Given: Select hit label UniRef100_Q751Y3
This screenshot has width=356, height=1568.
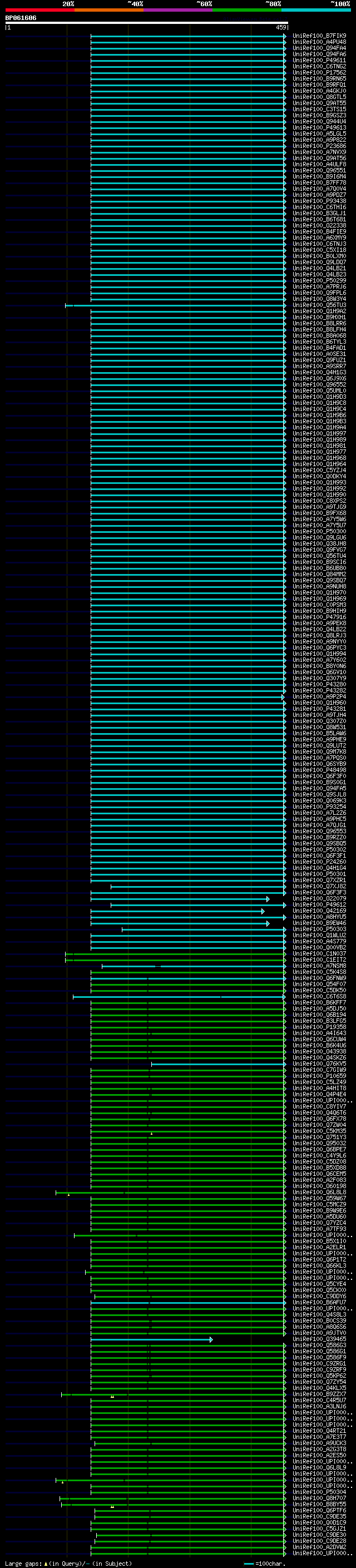Looking at the screenshot, I should 319,1137.
